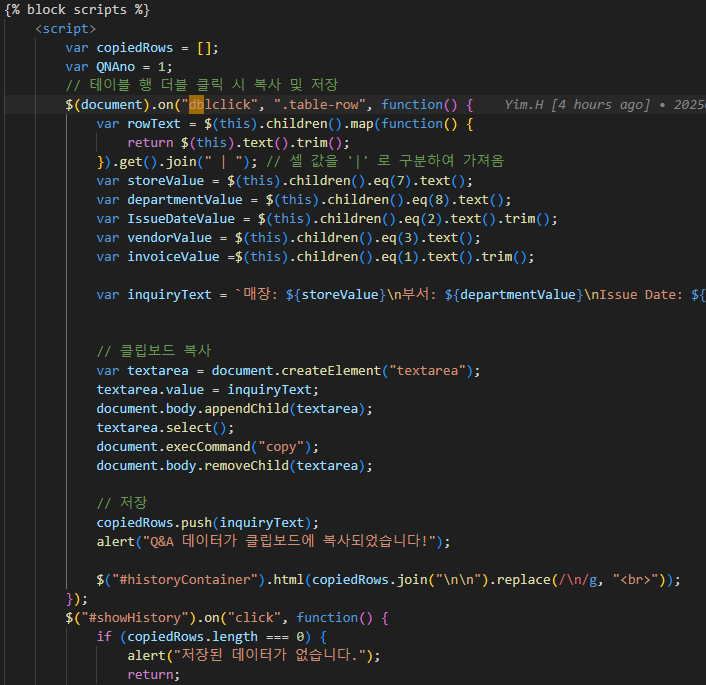Click the comment '테이블 행 더블 클릭 시 복사 및 저장'
Screen dimensions: 706x685
[x=202, y=85]
